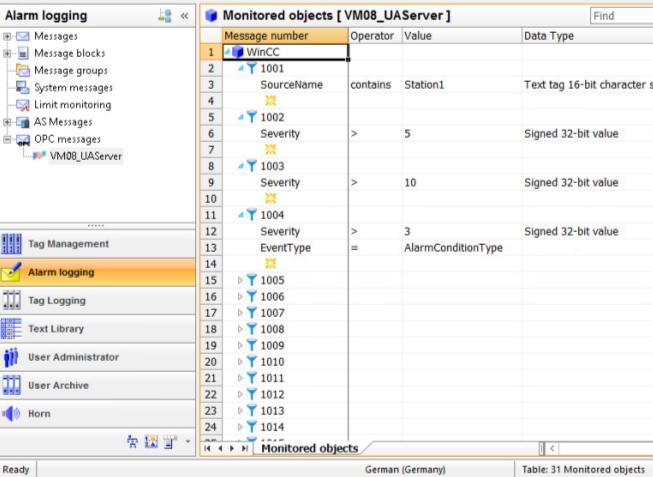The image size is (653, 477).
Task: Select Limit monitoring in the tree
Action: coord(72,105)
